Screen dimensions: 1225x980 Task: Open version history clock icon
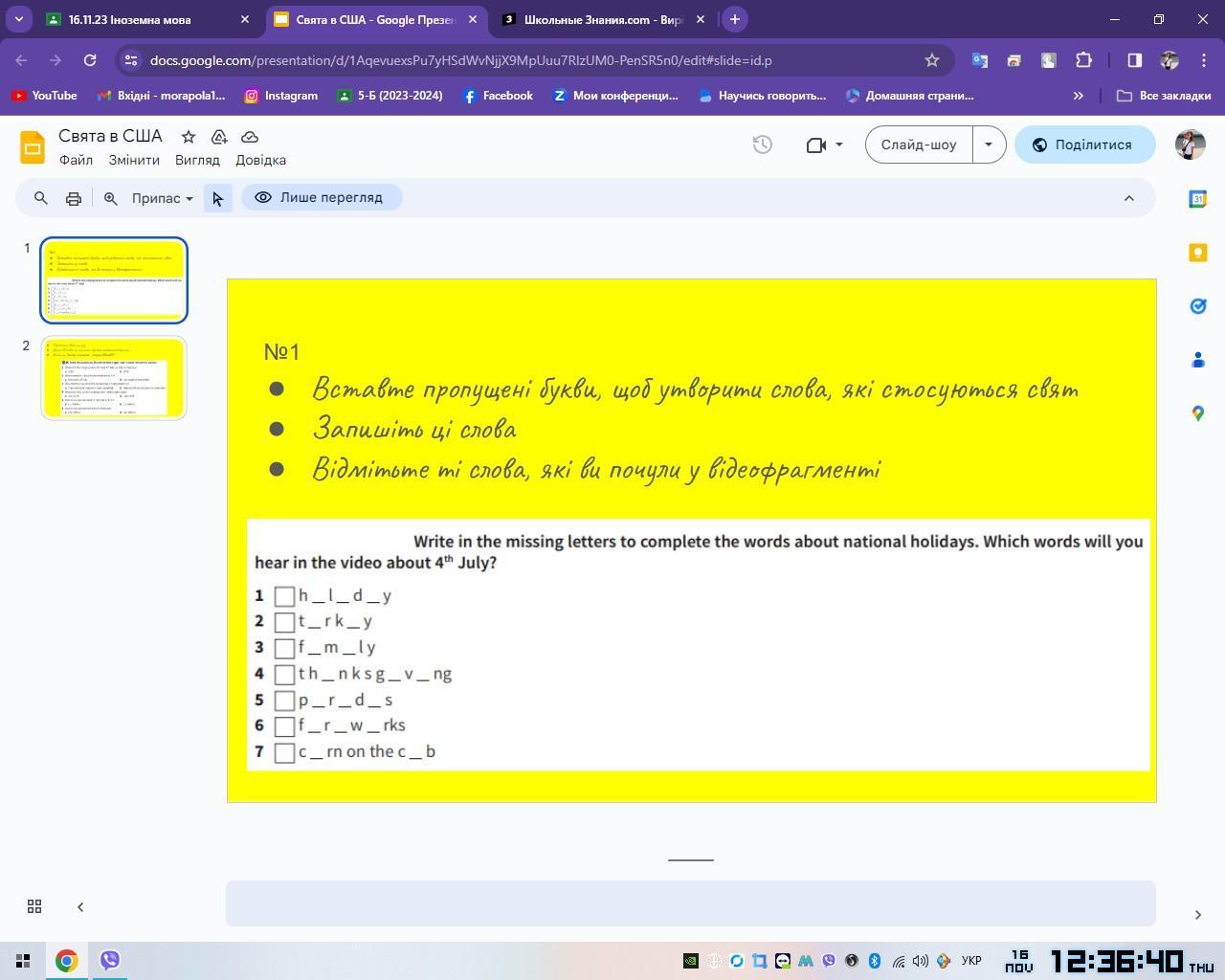pos(762,145)
